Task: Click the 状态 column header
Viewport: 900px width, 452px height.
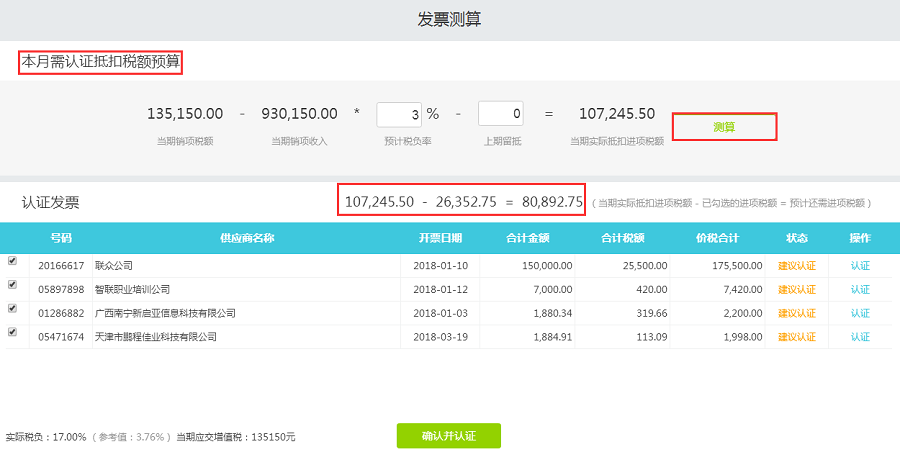Action: 797,238
